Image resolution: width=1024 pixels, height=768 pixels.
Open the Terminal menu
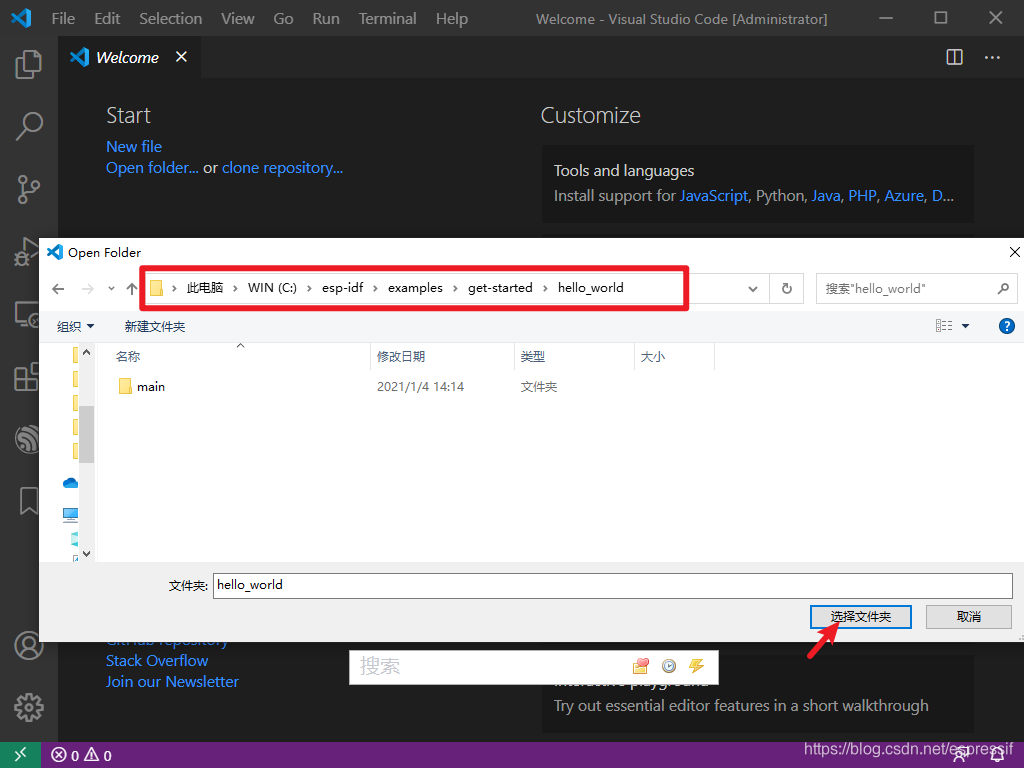click(387, 18)
